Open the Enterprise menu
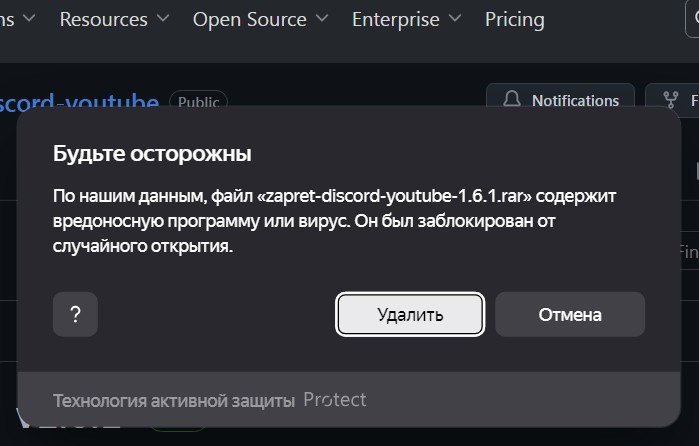 point(395,20)
